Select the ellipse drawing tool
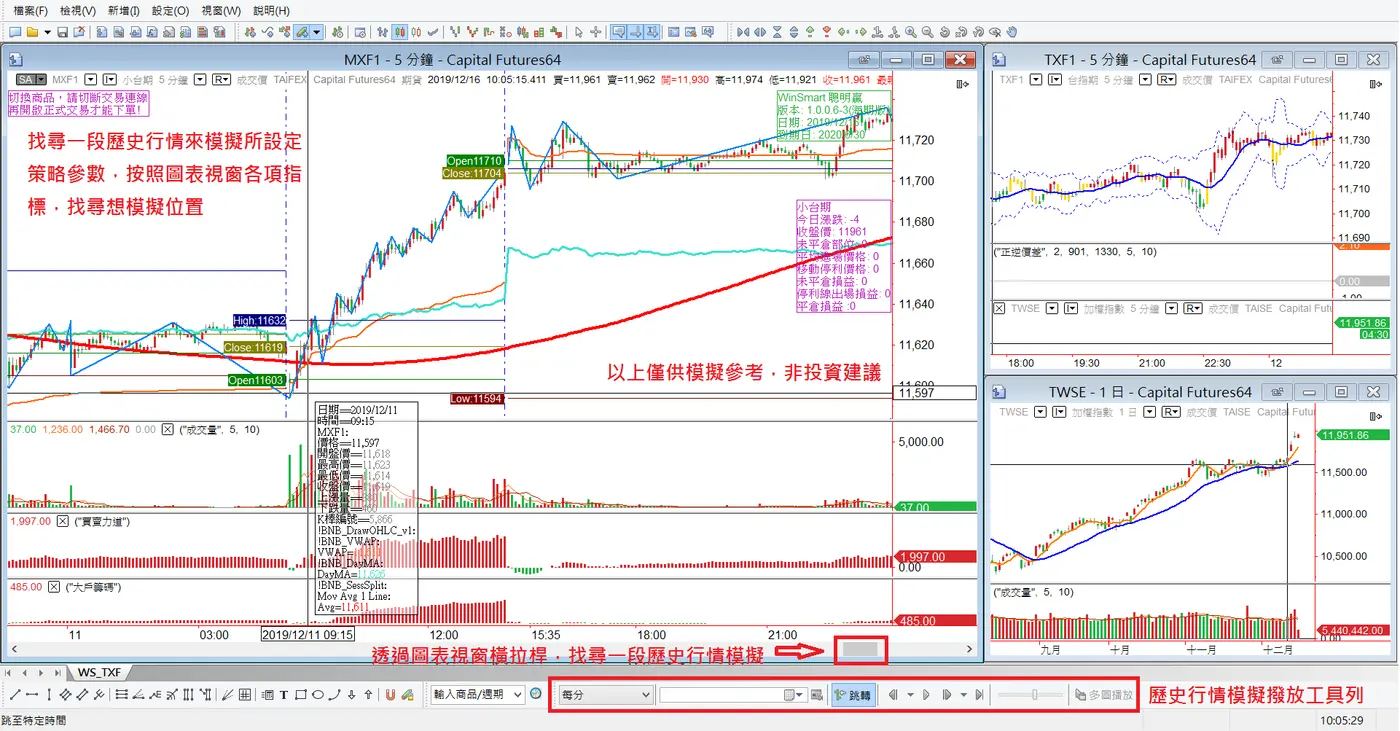 318,694
